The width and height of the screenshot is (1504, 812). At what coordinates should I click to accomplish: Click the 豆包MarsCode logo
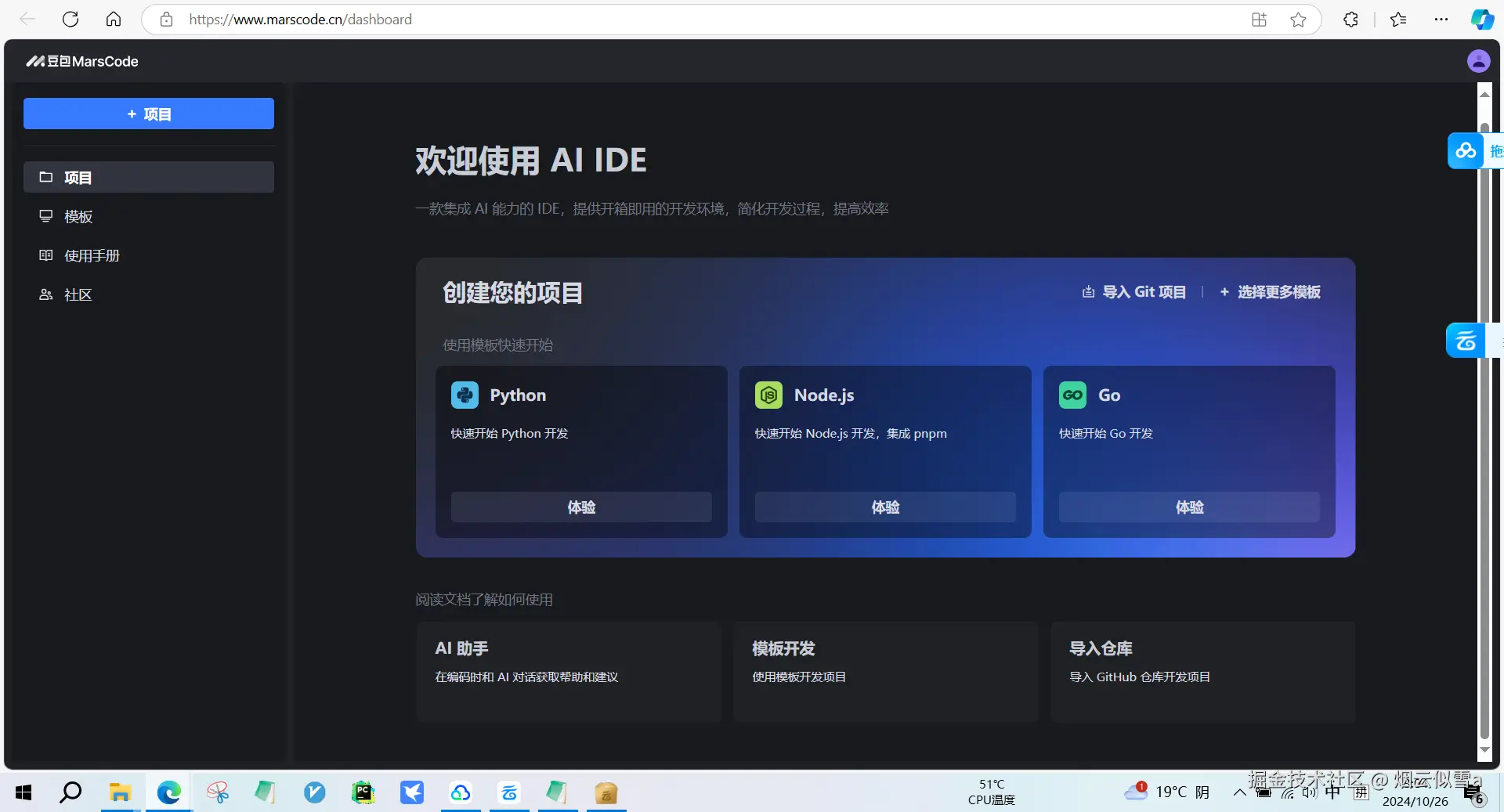[82, 61]
